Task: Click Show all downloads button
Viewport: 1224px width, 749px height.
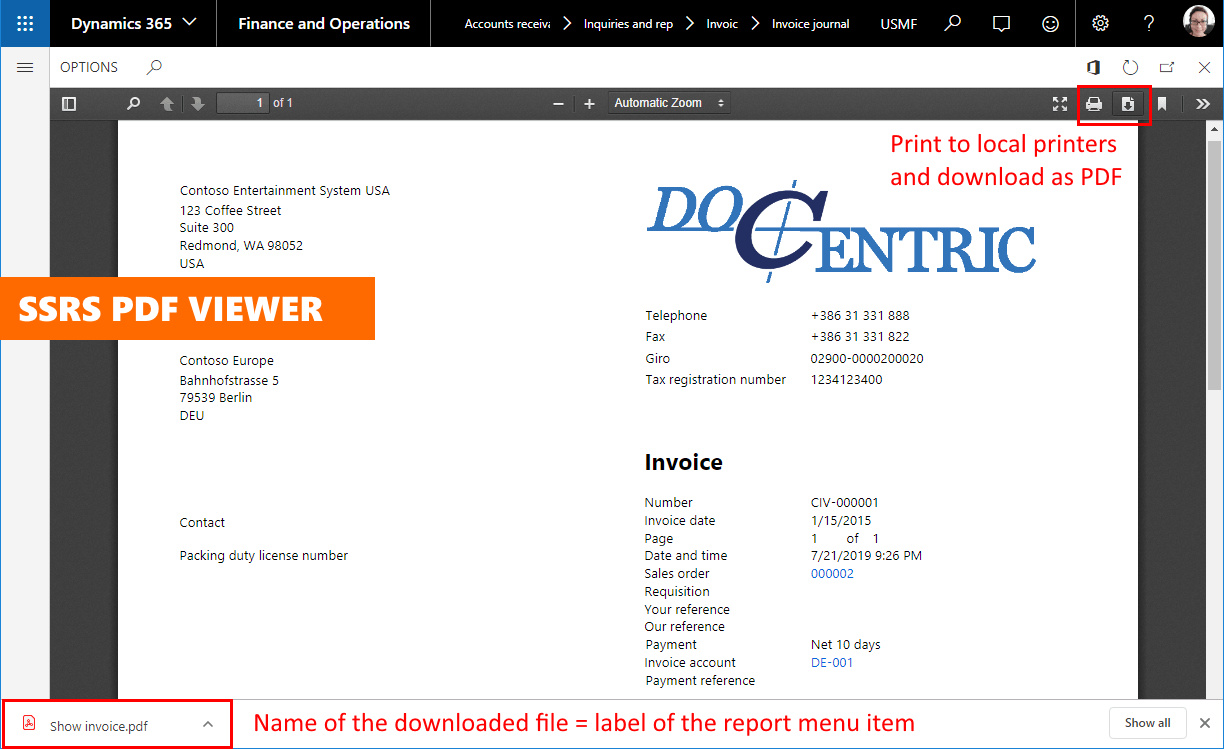Action: [x=1147, y=723]
